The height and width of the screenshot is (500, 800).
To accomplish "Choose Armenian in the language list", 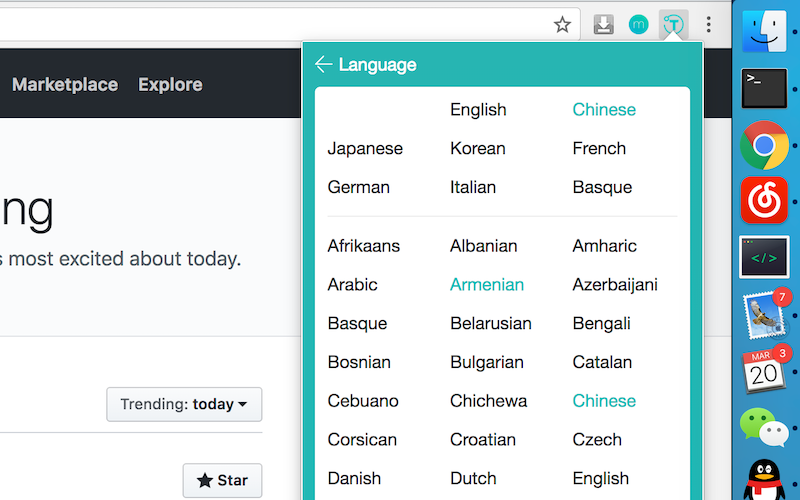I will [487, 285].
